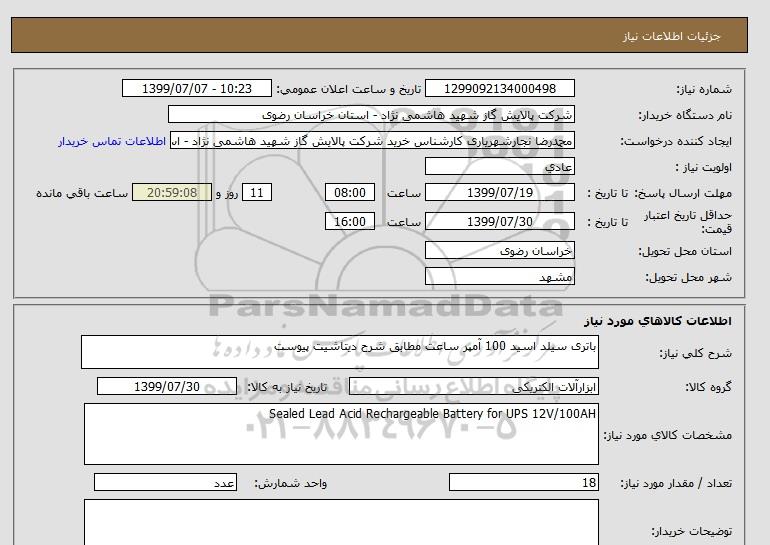The image size is (770, 545).
Task: Select the اولویت نیاز field showing عادی
Action: pos(500,167)
